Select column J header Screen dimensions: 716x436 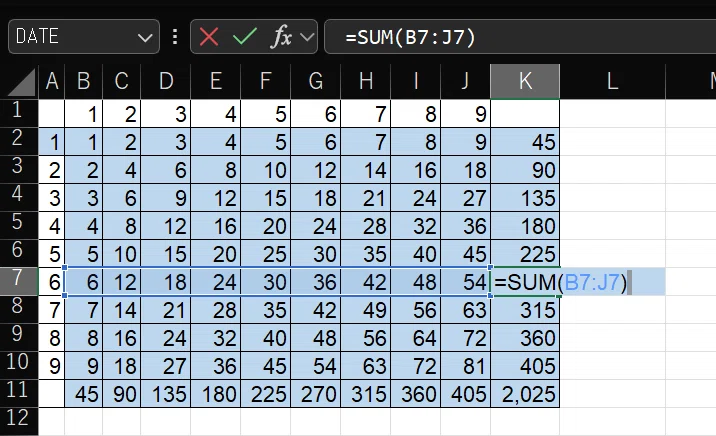pyautogui.click(x=465, y=81)
